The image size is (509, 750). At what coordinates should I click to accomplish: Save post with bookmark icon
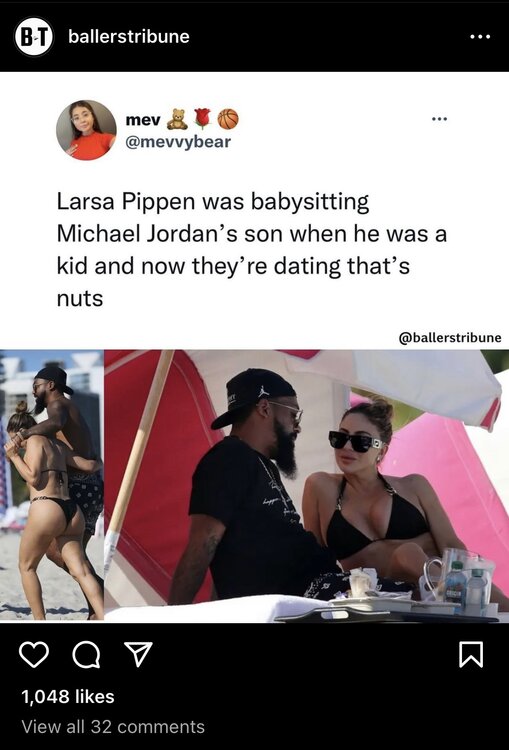tap(471, 654)
